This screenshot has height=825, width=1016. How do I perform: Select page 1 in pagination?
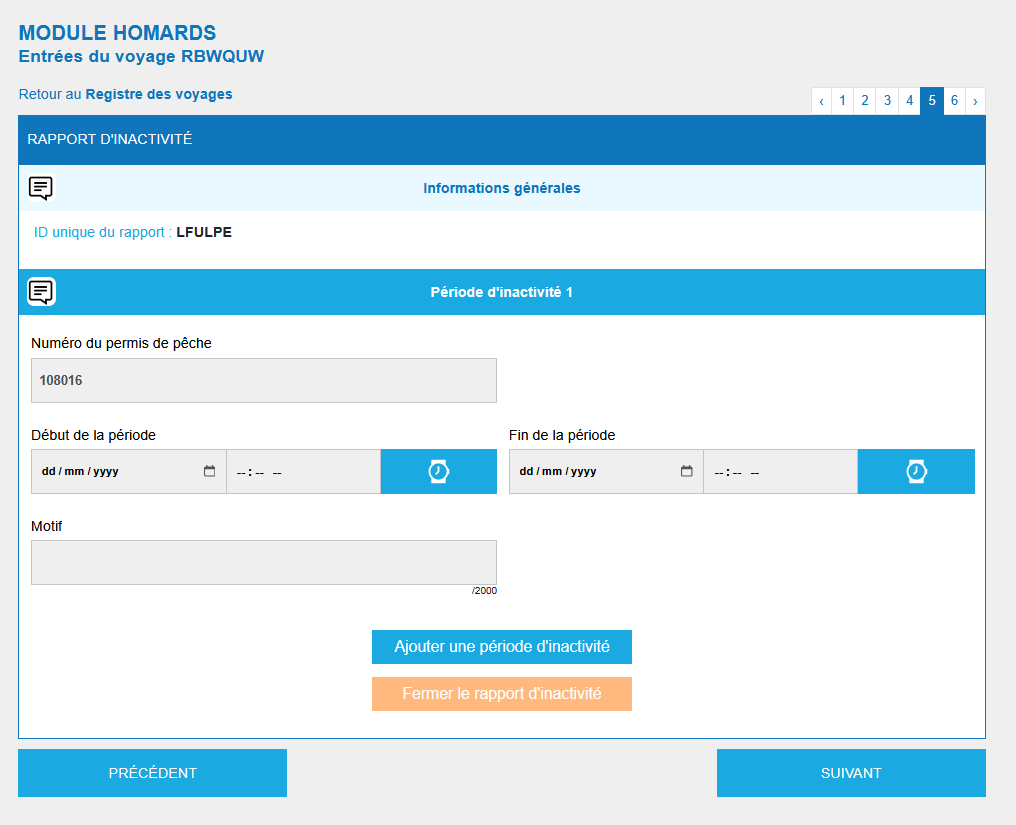pyautogui.click(x=843, y=101)
